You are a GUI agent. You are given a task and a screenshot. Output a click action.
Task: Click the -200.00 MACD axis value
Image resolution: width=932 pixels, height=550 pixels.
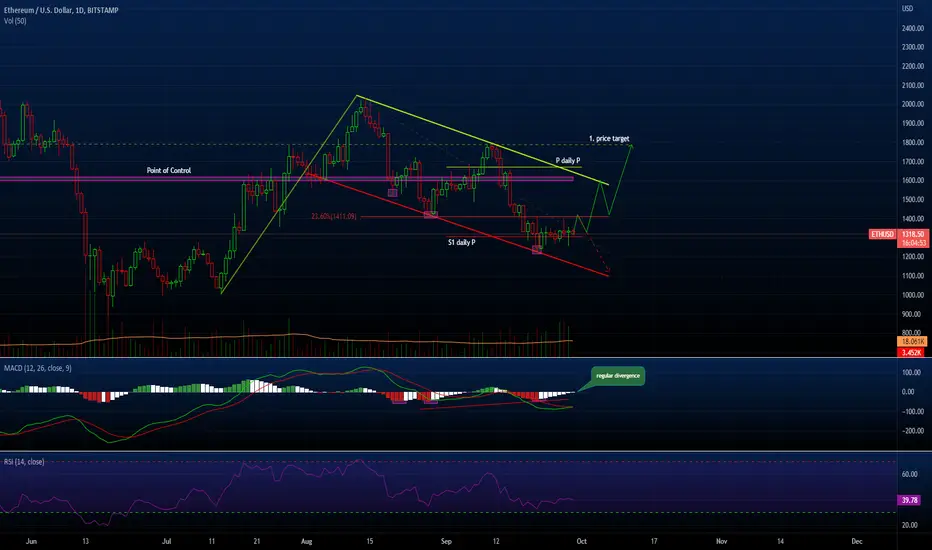pos(912,430)
